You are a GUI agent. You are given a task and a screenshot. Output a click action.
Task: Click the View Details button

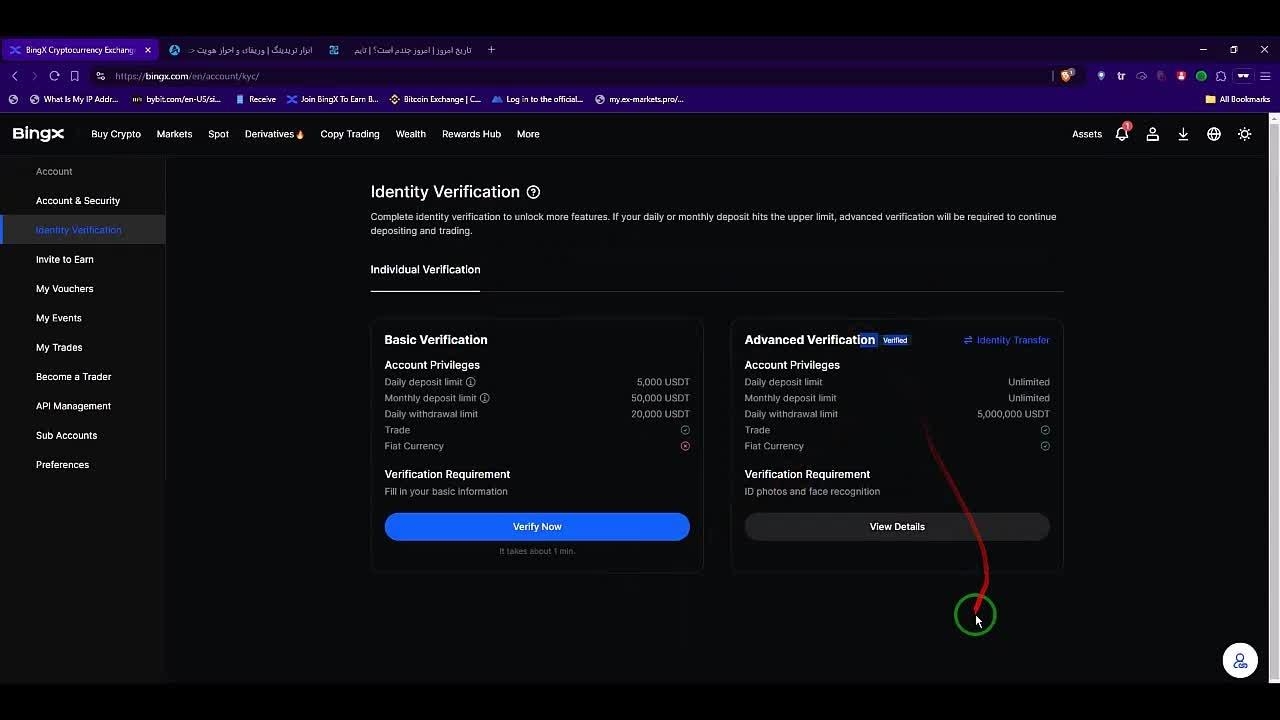pos(897,527)
